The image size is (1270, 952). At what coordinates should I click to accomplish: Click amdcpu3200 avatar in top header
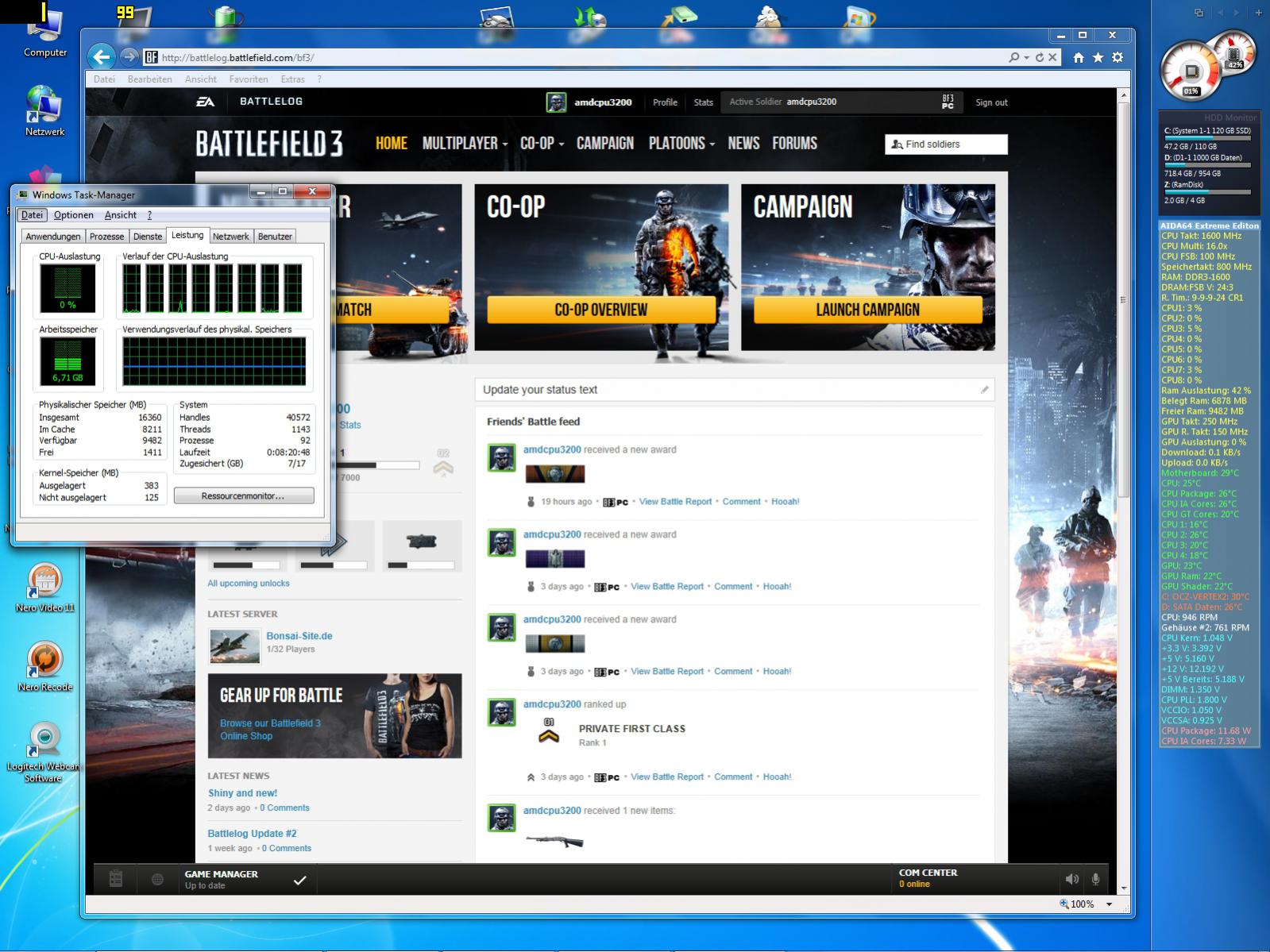point(556,102)
